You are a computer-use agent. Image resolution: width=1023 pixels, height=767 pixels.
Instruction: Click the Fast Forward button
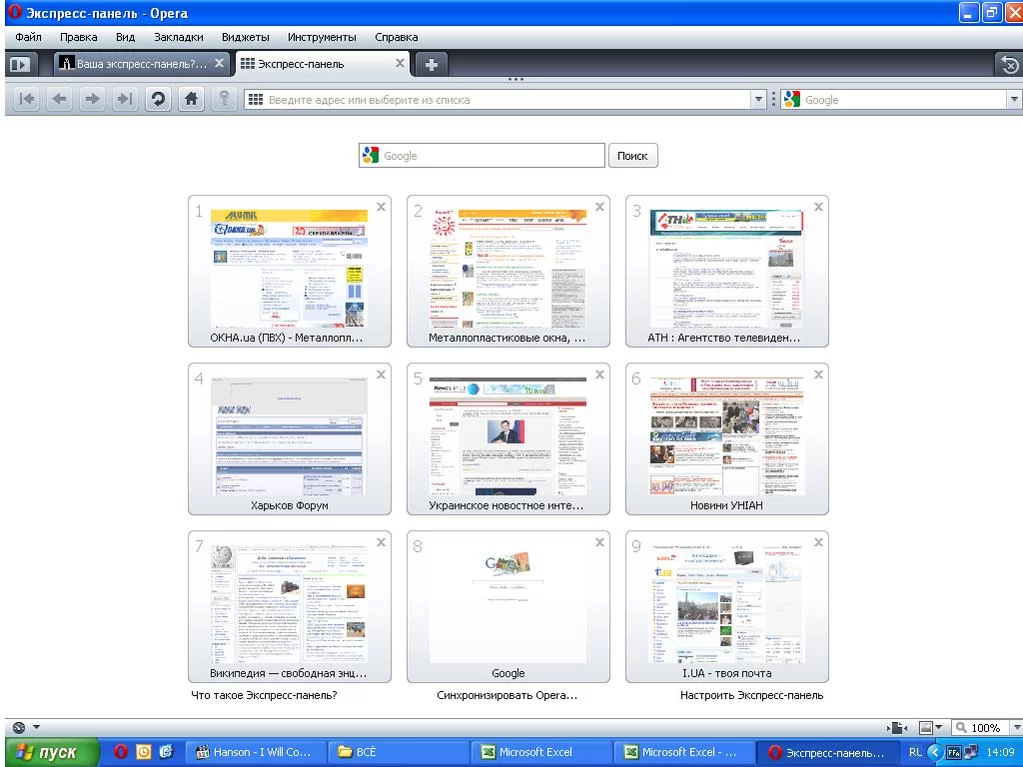(125, 99)
